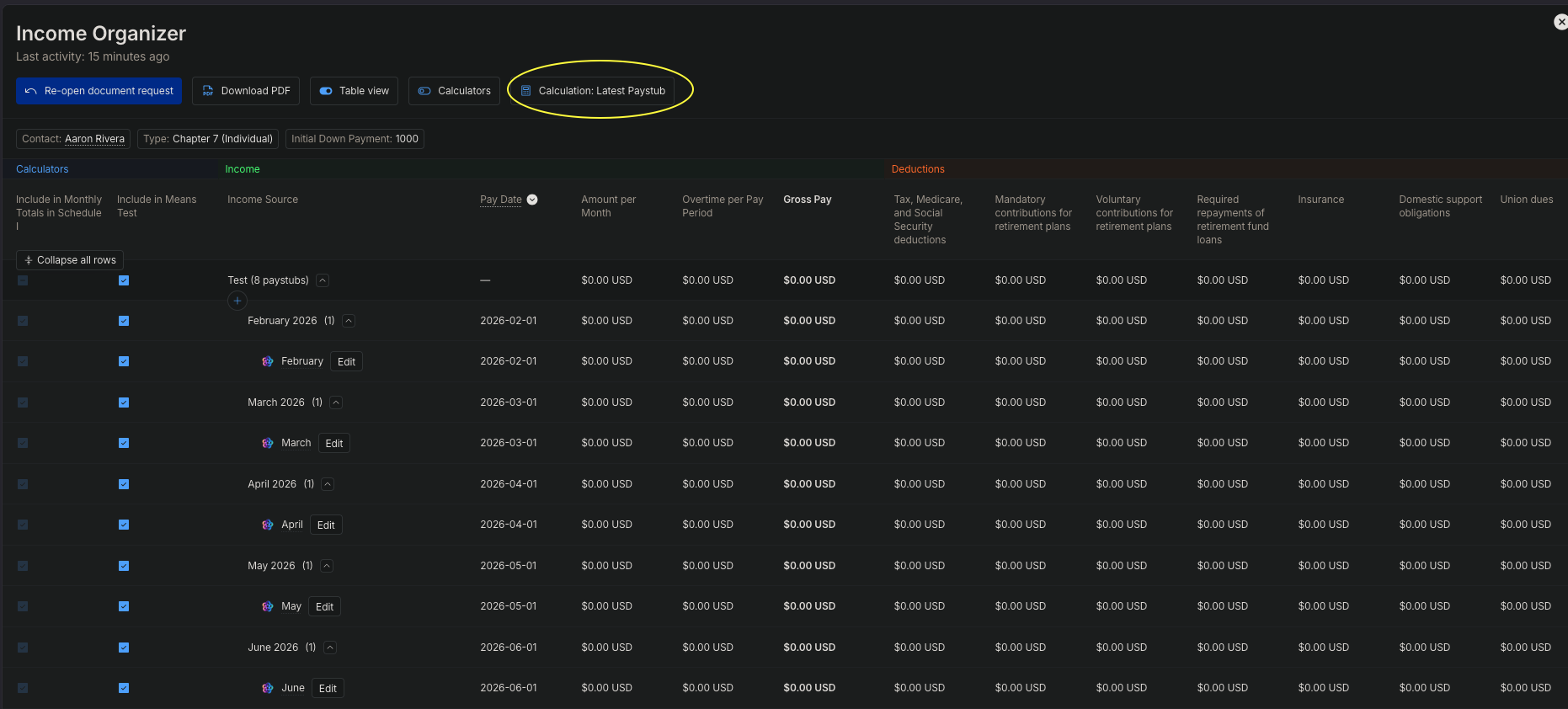Click the February paystub AI icon
1568x709 pixels.
pos(268,361)
